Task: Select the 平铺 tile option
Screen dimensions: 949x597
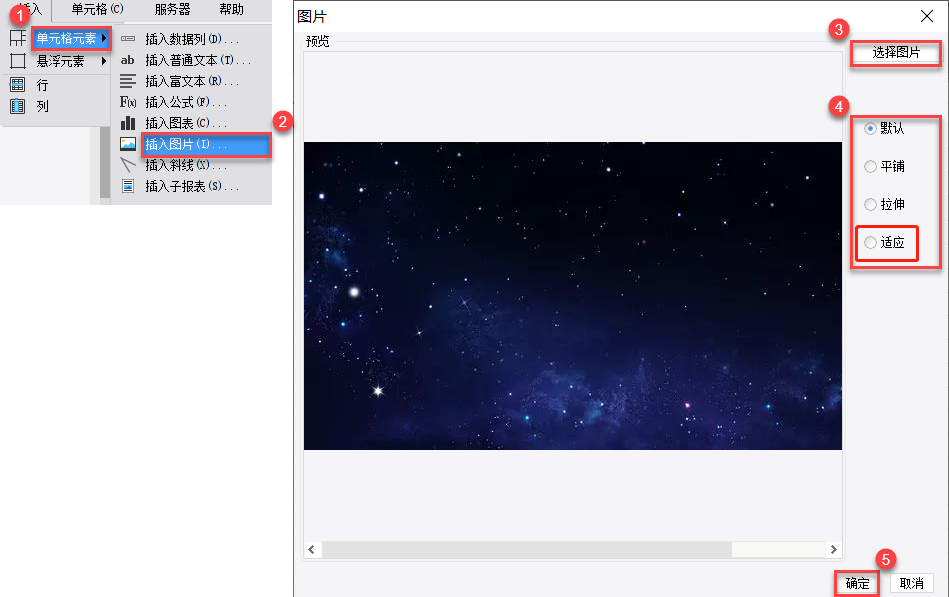Action: pyautogui.click(x=870, y=167)
